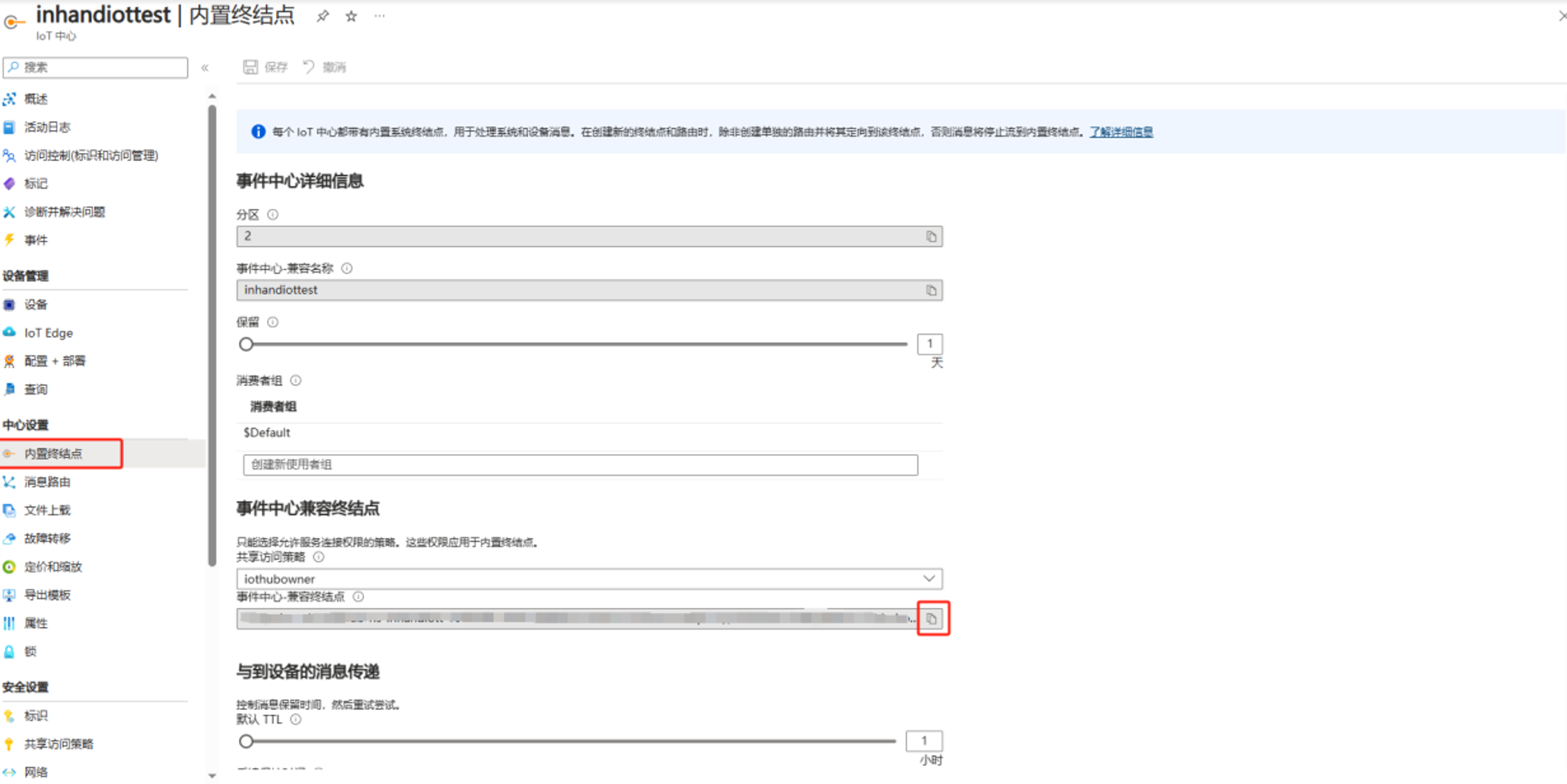This screenshot has width=1567, height=784.
Task: Pin the IoT hub page
Action: [x=323, y=16]
